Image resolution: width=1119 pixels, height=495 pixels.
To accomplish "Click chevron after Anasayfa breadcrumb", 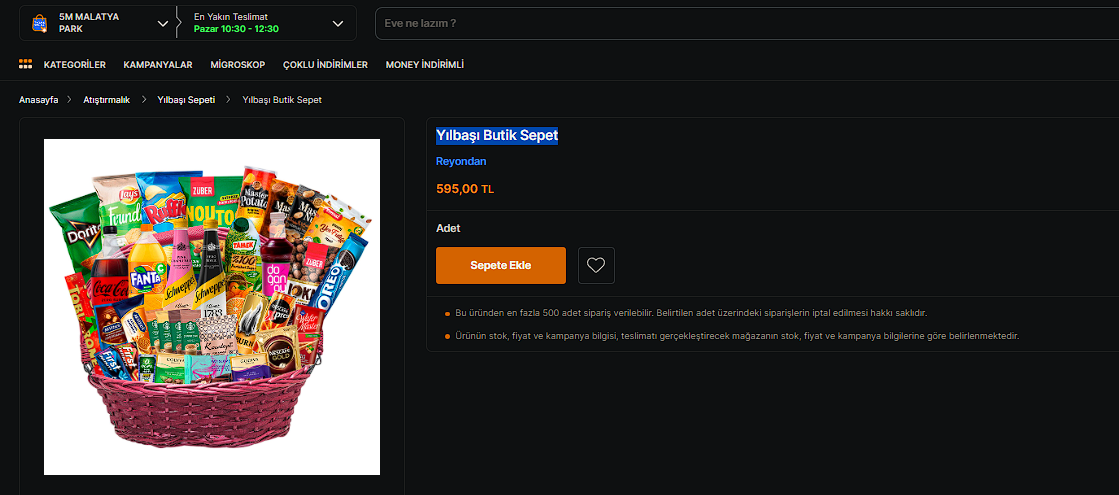I will pyautogui.click(x=70, y=100).
